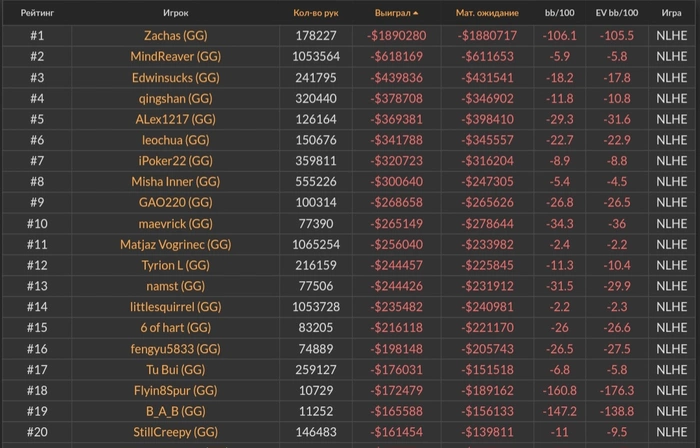Open Matjaz Vogrinec (GG) profile
This screenshot has height=448, width=700.
tap(175, 244)
